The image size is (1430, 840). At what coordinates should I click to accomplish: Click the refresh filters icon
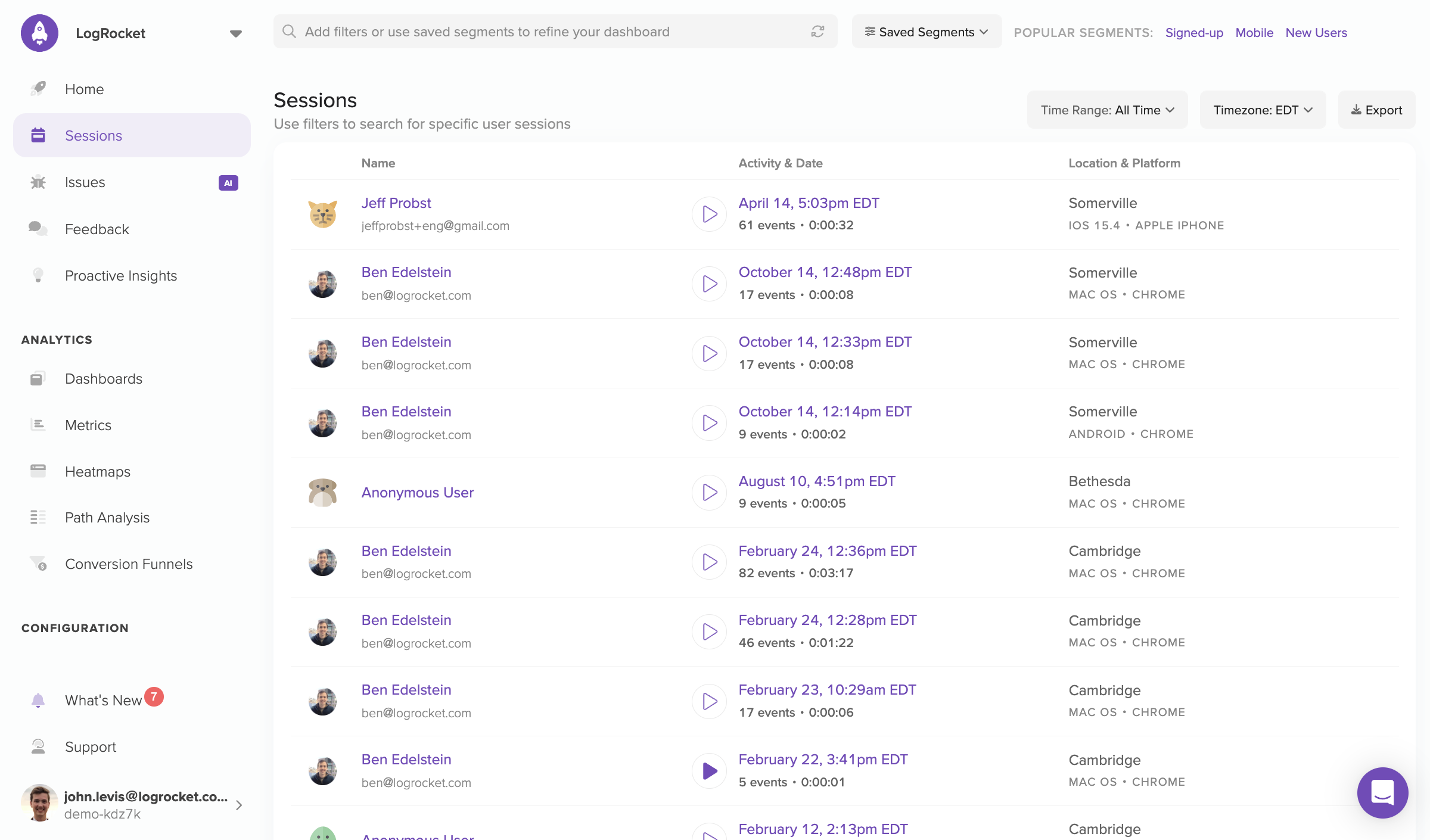[x=818, y=31]
